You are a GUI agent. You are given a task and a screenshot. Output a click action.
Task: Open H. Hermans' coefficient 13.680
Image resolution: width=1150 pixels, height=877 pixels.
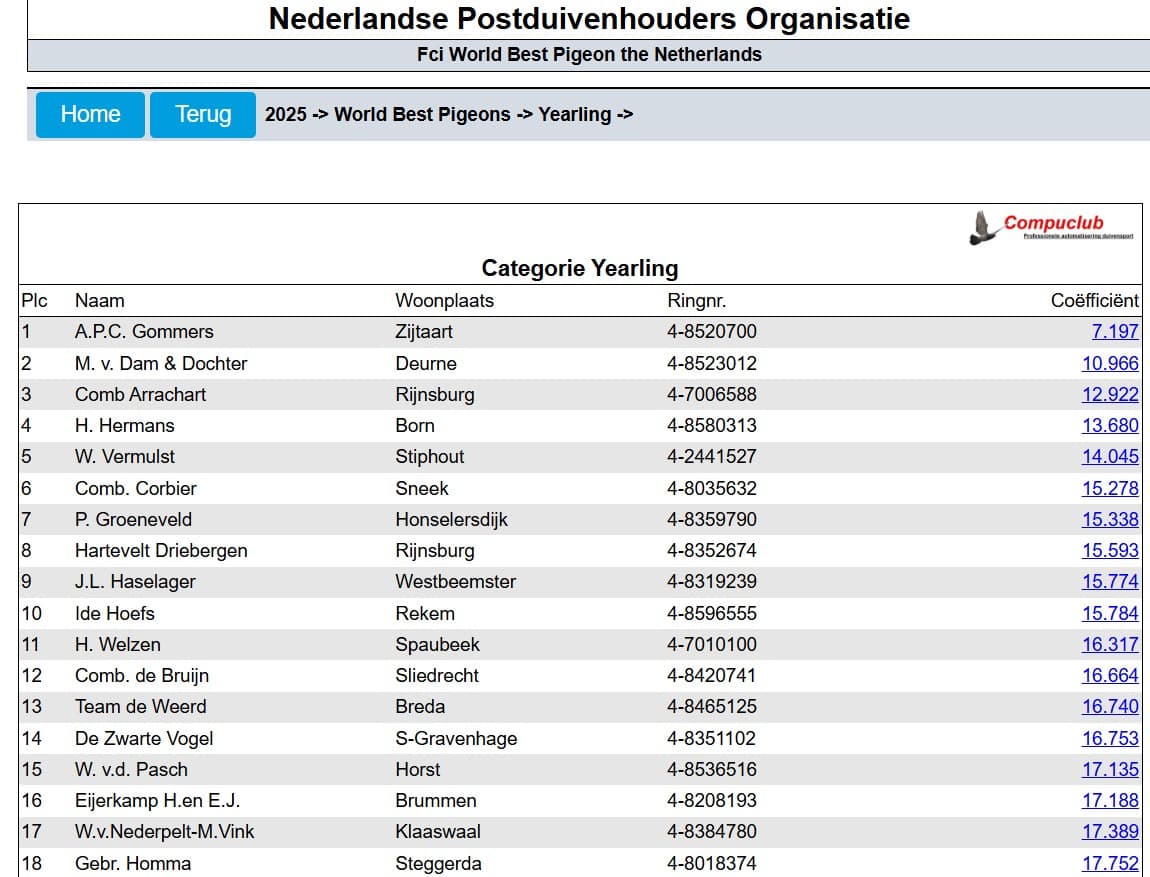[x=1109, y=426]
